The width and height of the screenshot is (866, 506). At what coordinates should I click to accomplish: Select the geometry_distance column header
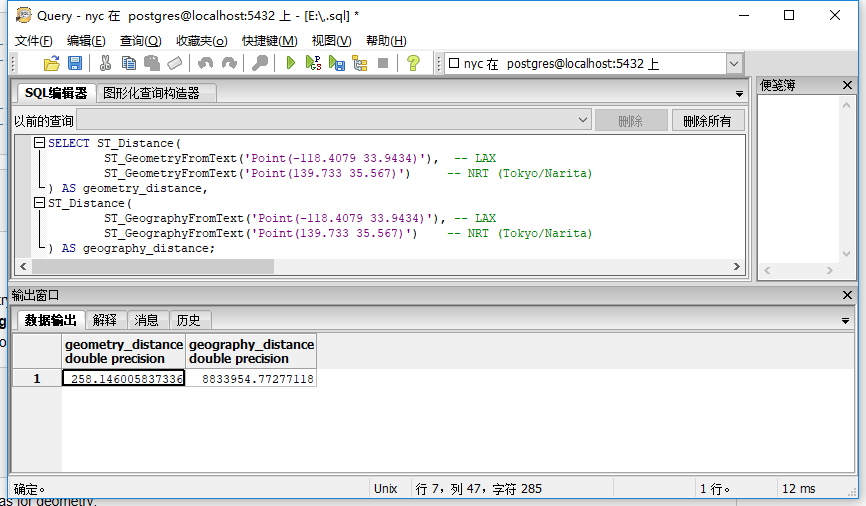124,351
